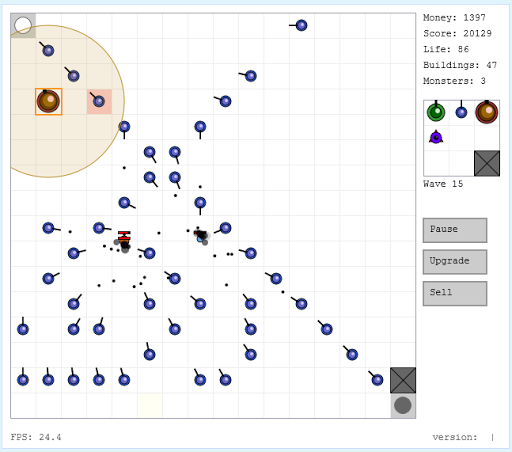
Task: Click the white spawn circle in the corner
Action: pos(23,25)
